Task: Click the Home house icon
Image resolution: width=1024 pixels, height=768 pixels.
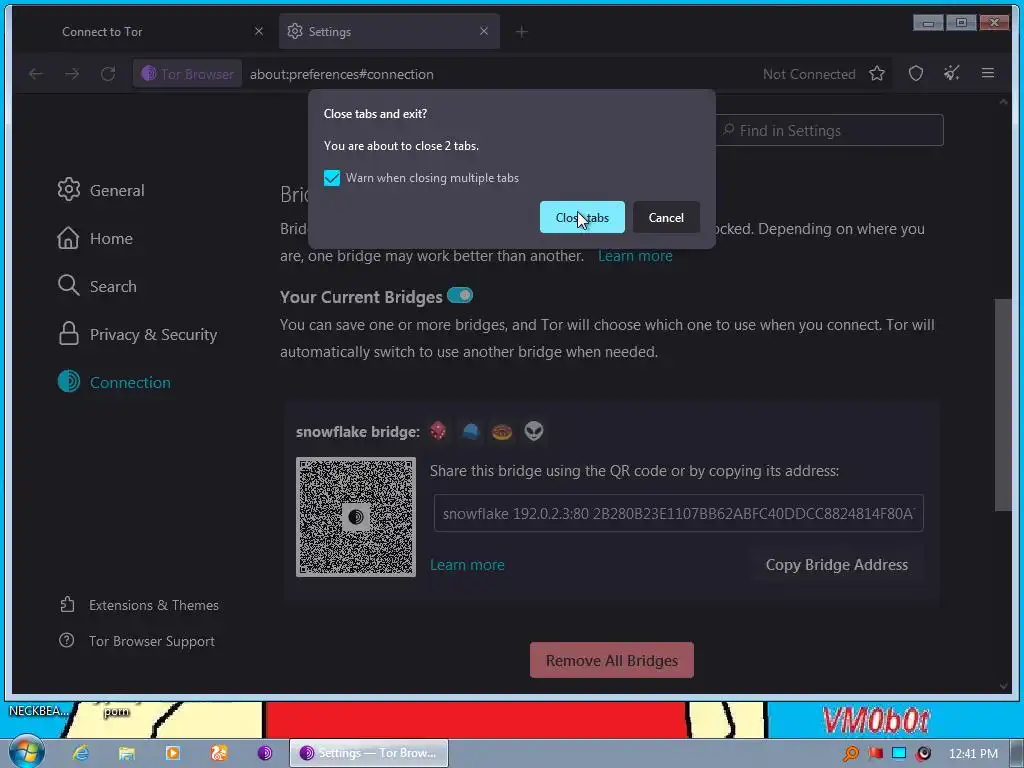Action: tap(68, 238)
